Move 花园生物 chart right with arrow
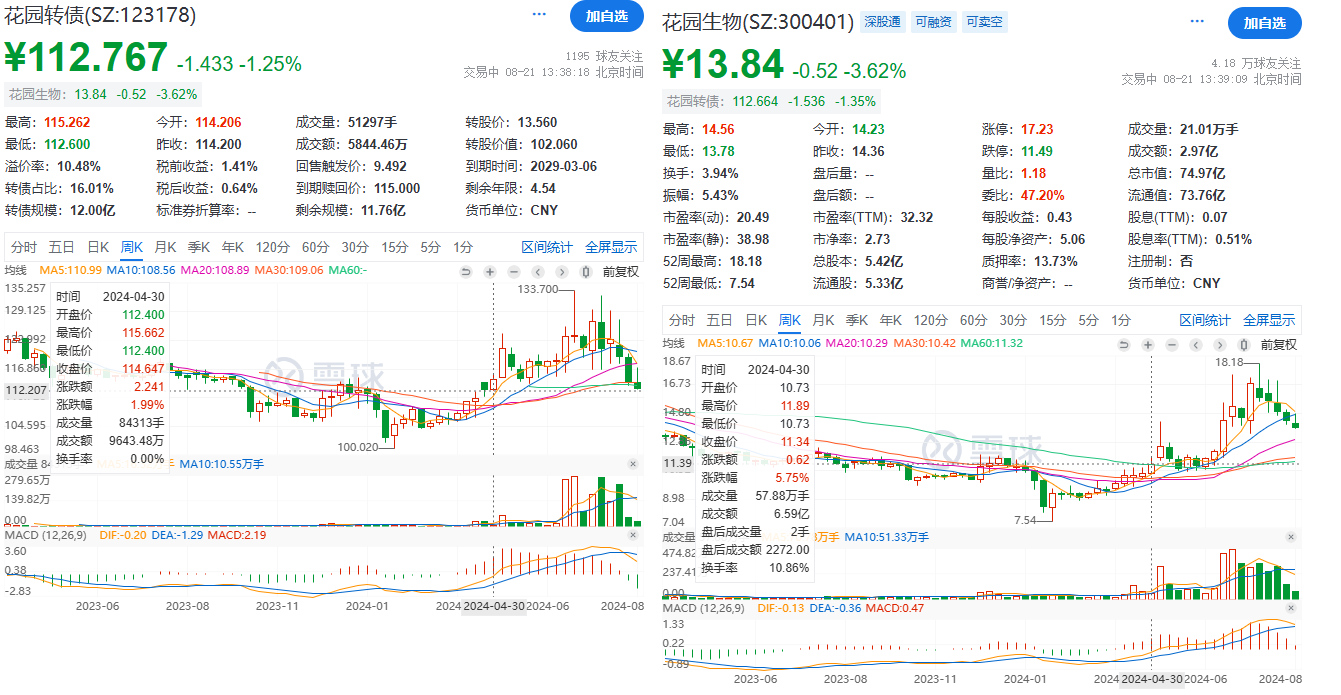The width and height of the screenshot is (1341, 695). pyautogui.click(x=1220, y=345)
